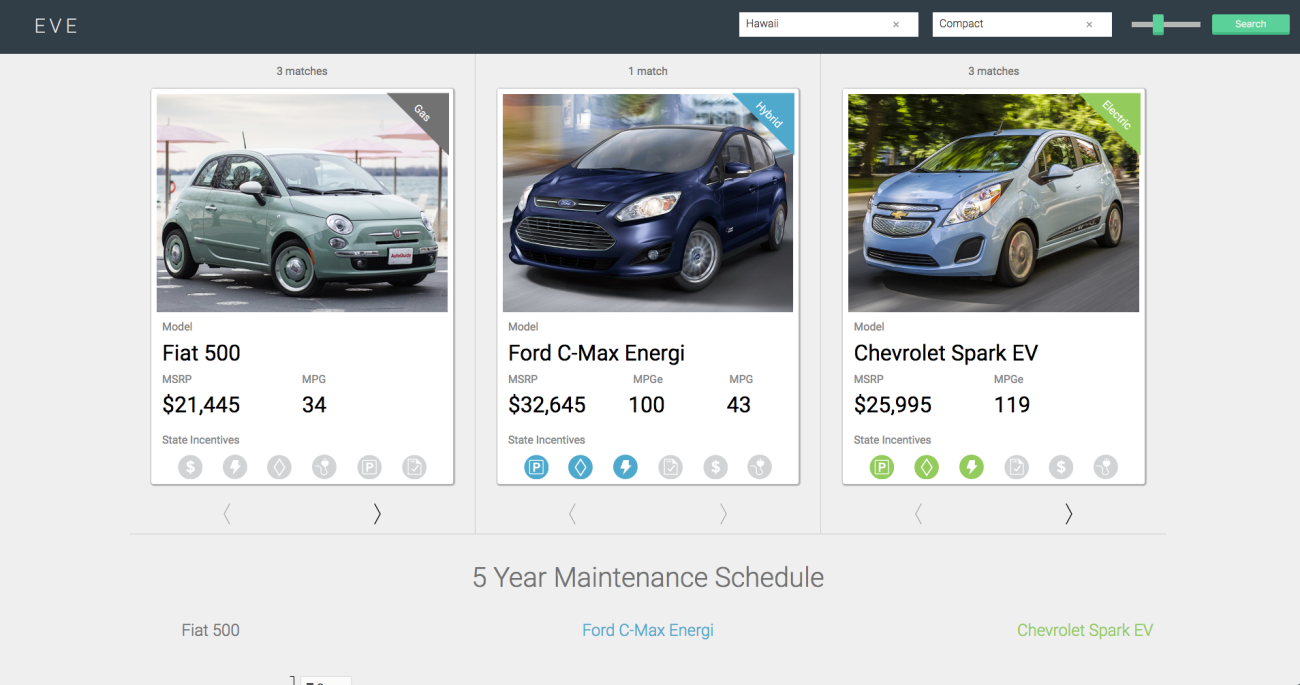Click the green lightning bolt icon on Spark EV

(x=971, y=467)
